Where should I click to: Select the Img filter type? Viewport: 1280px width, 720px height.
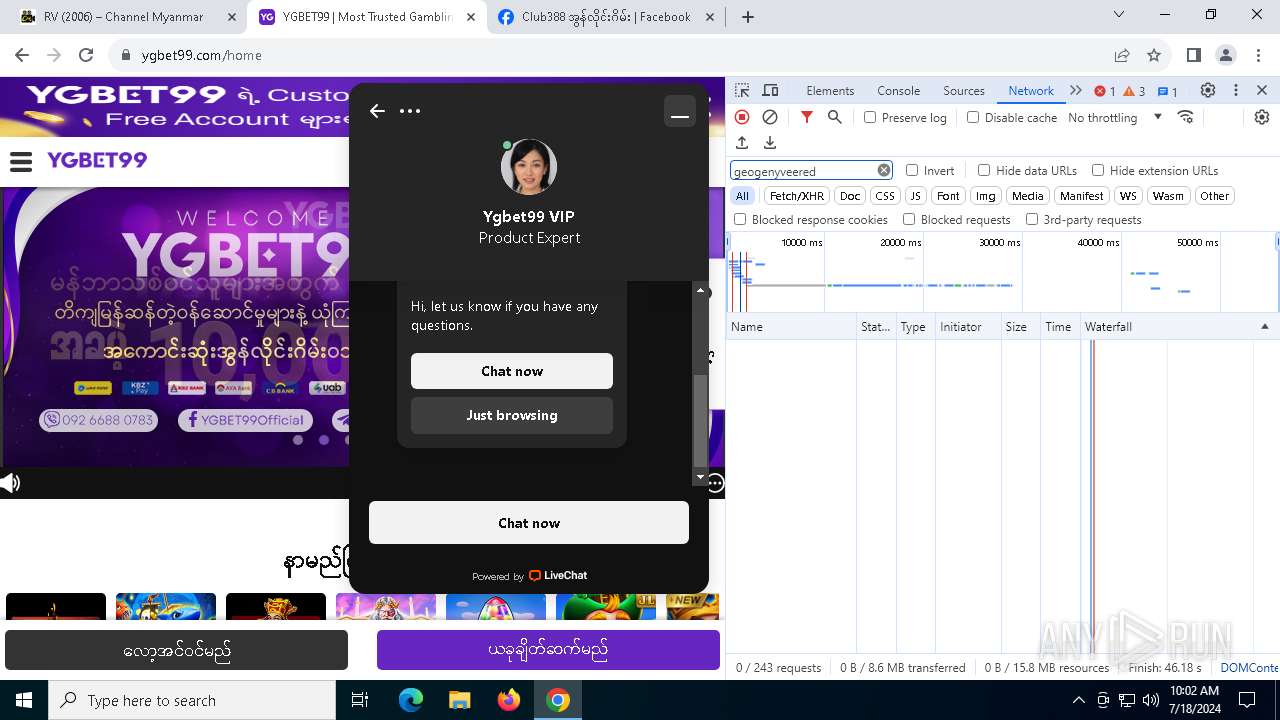986,196
